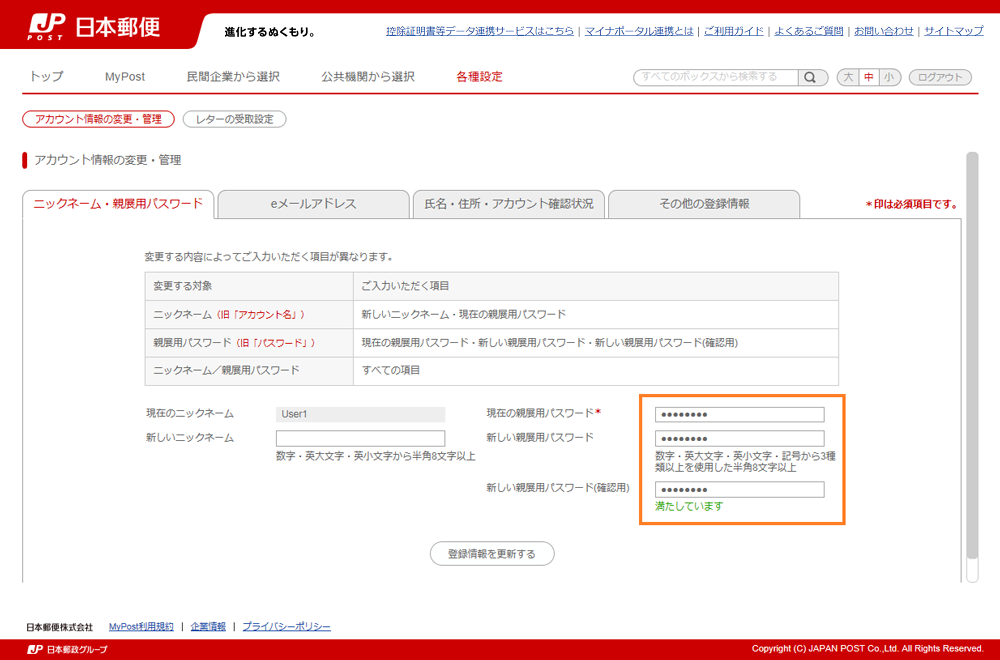Click the 新しい閲覧用パスワード field
1000x660 pixels.
(739, 439)
